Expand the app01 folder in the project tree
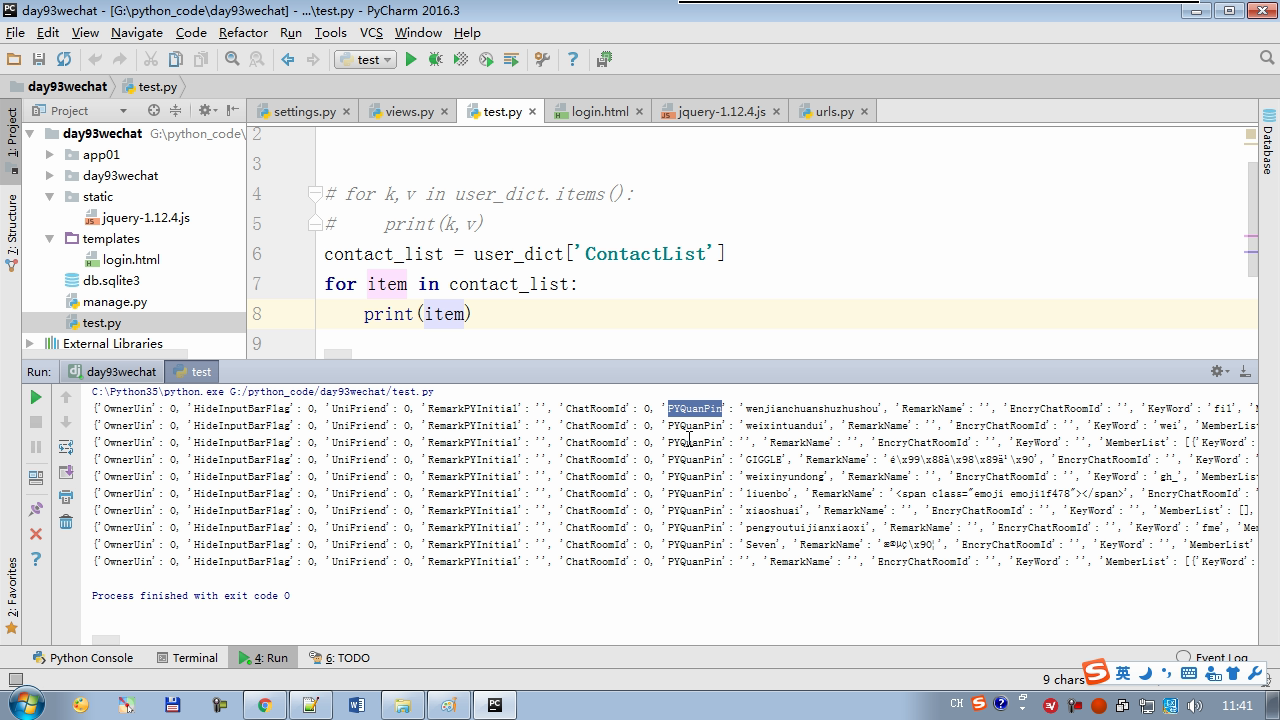1280x720 pixels. (50, 155)
